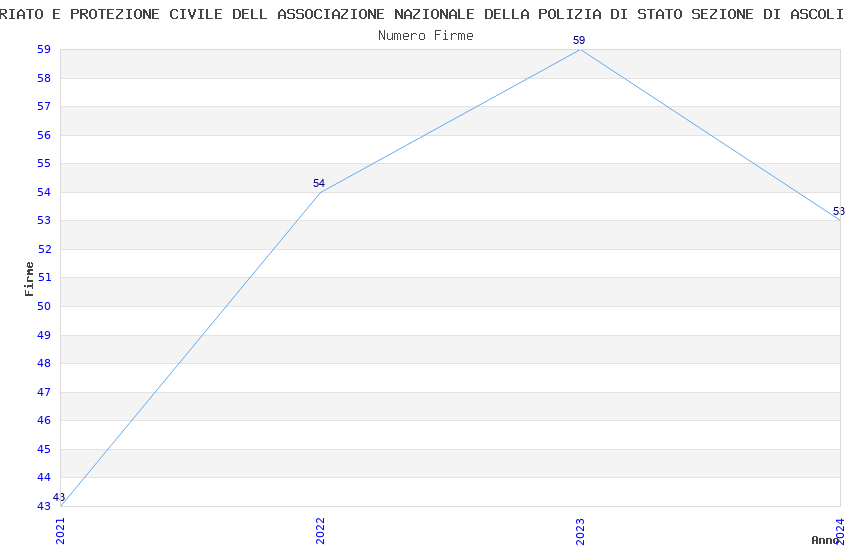Image resolution: width=850 pixels, height=550 pixels.
Task: Click the 43 tick label at the axis bottom
Action: (44, 506)
